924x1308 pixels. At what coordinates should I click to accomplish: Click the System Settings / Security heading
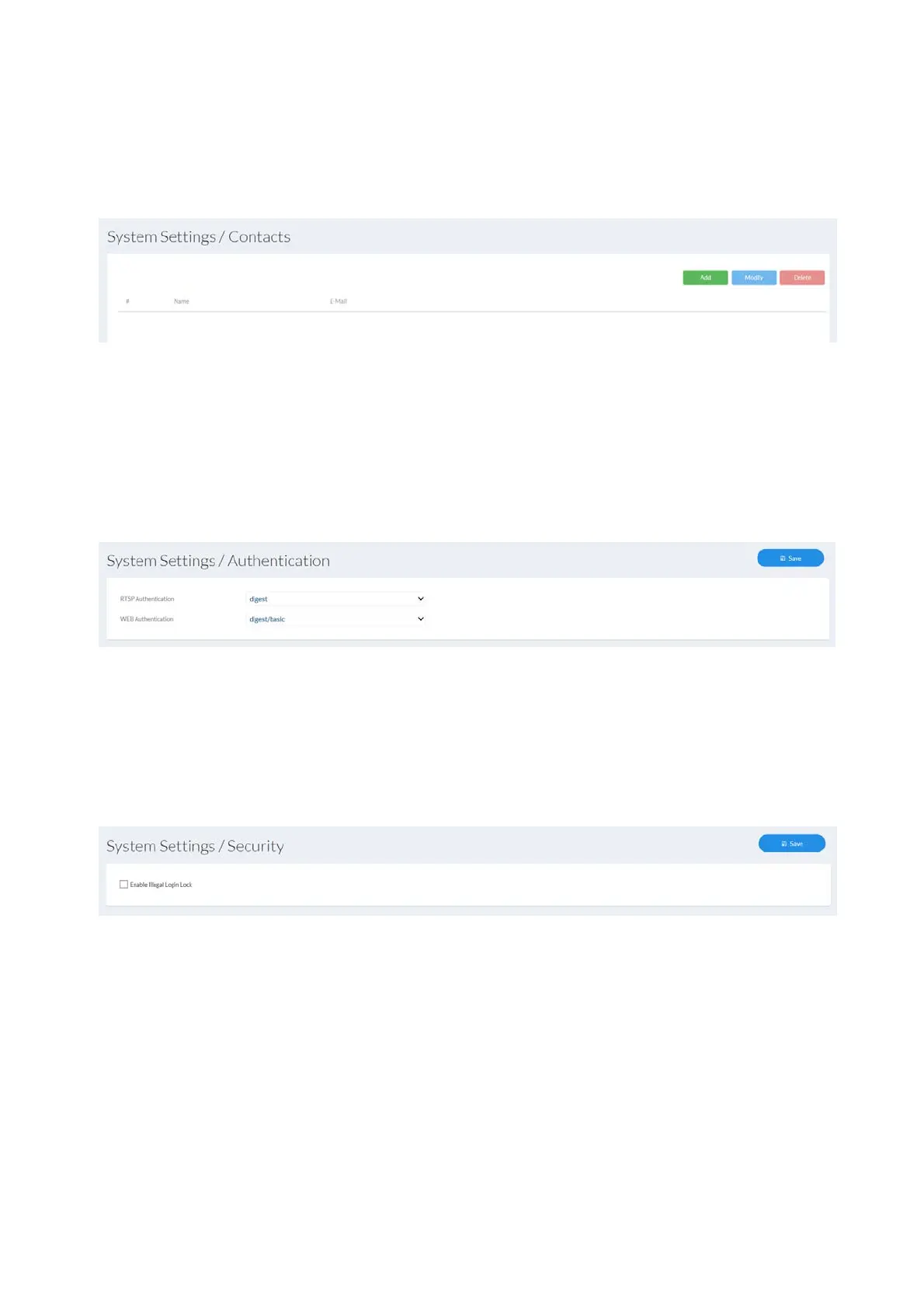195,846
